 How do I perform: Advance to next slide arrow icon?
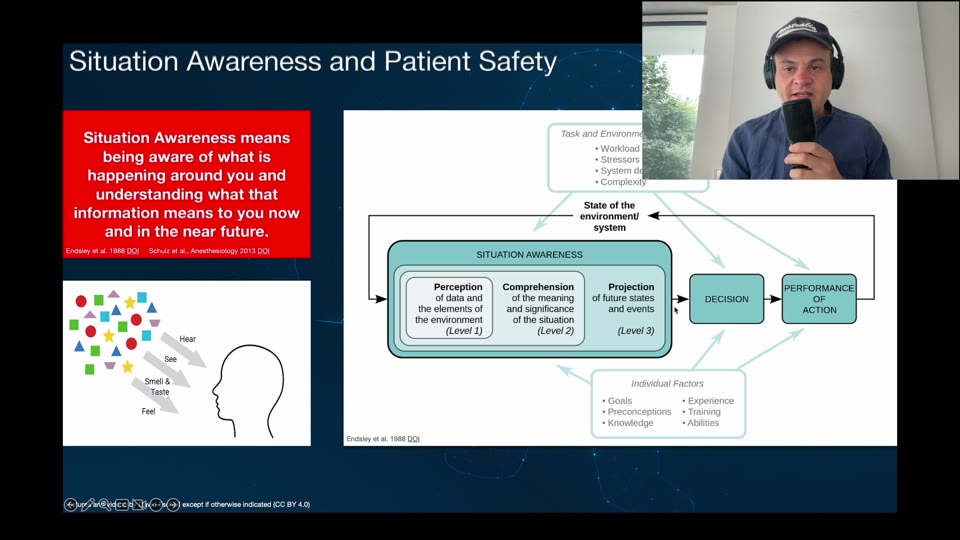(x=173, y=504)
